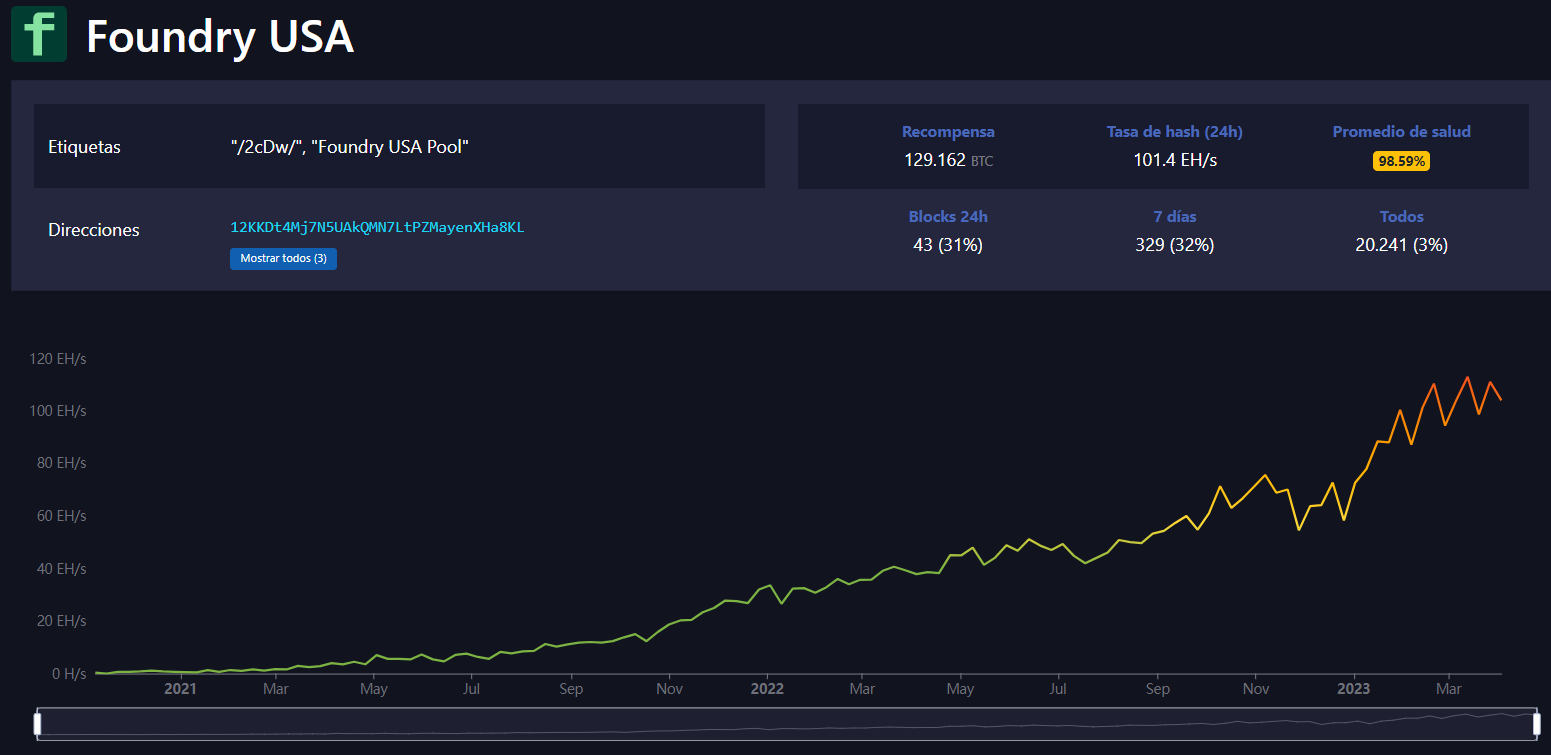The width and height of the screenshot is (1551, 755).
Task: Click the middle of the timeline range bar
Action: [x=787, y=724]
